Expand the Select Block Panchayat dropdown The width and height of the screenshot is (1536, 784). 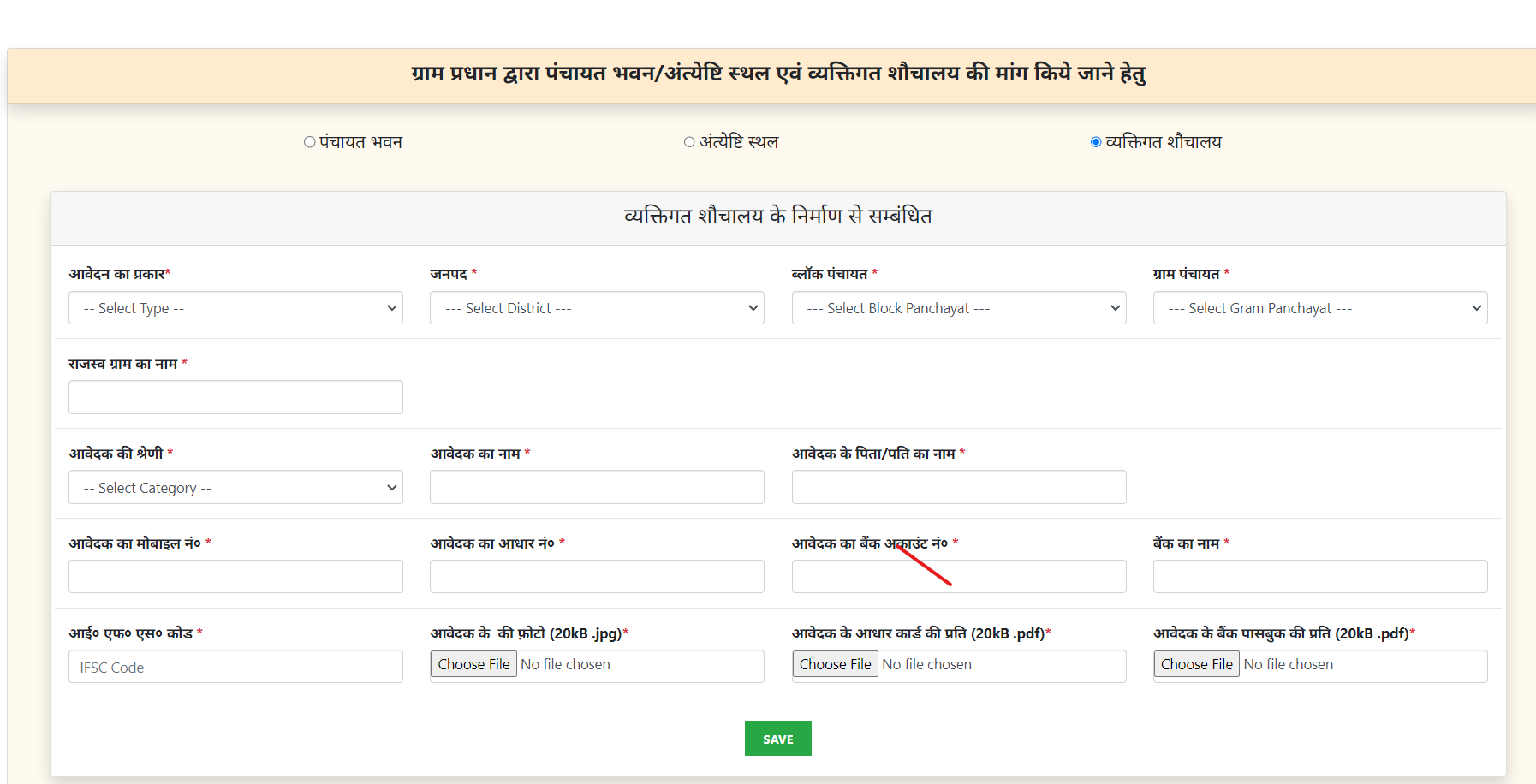pos(958,307)
